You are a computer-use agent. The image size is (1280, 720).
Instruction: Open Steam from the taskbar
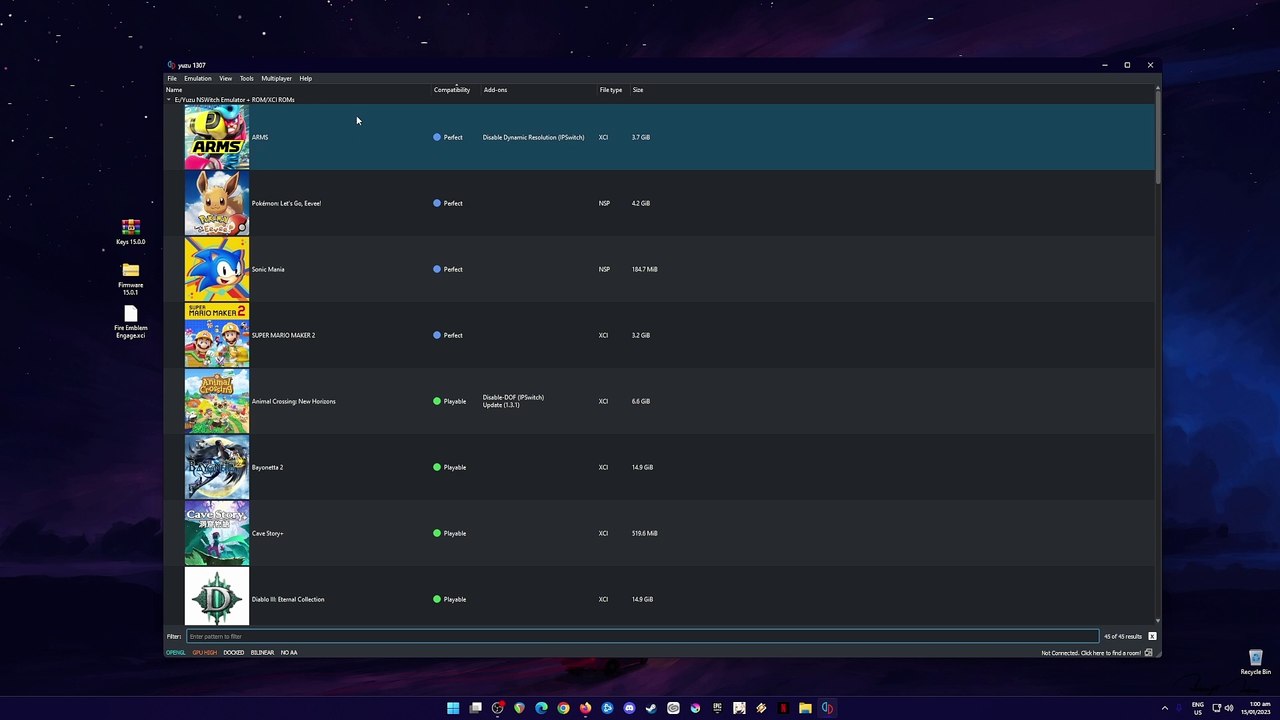pos(651,708)
